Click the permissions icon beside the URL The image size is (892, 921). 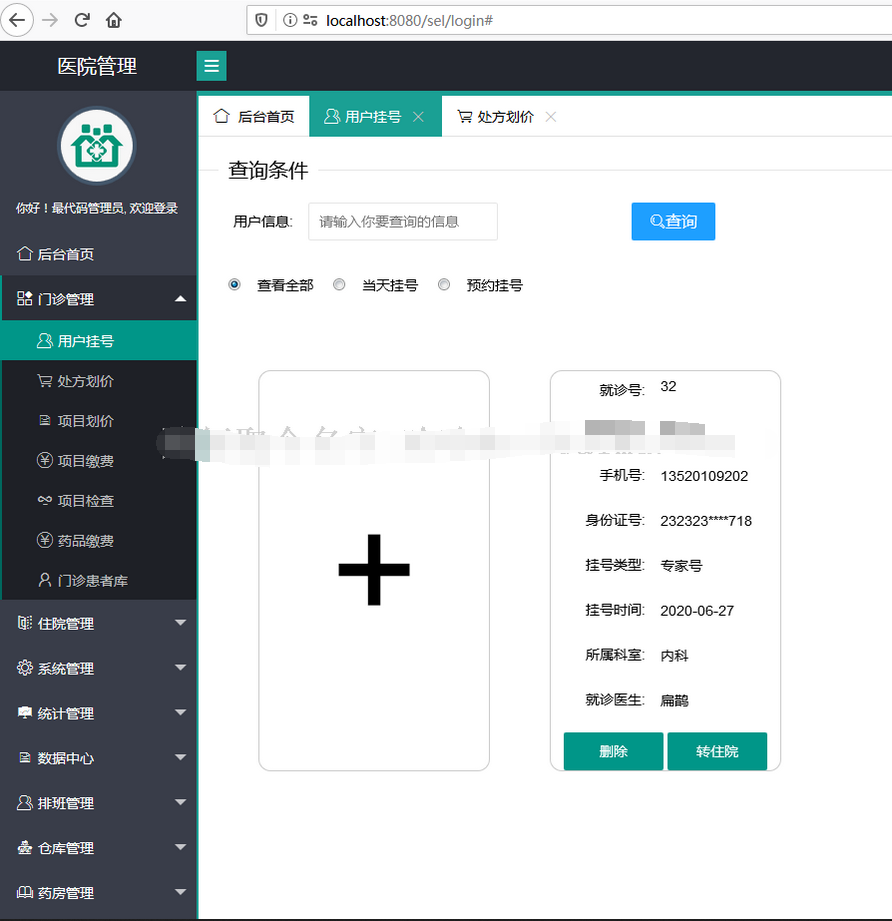[x=310, y=21]
